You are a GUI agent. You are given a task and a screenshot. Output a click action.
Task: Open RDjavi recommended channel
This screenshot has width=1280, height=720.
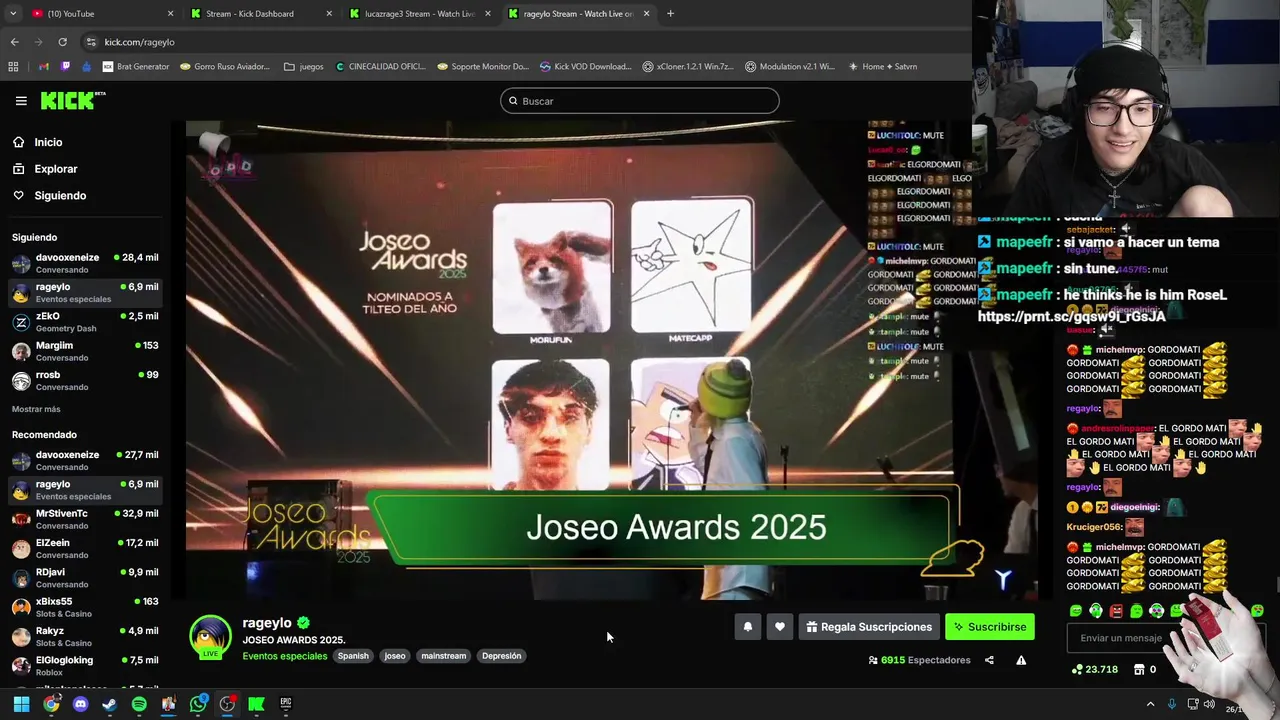tap(85, 578)
